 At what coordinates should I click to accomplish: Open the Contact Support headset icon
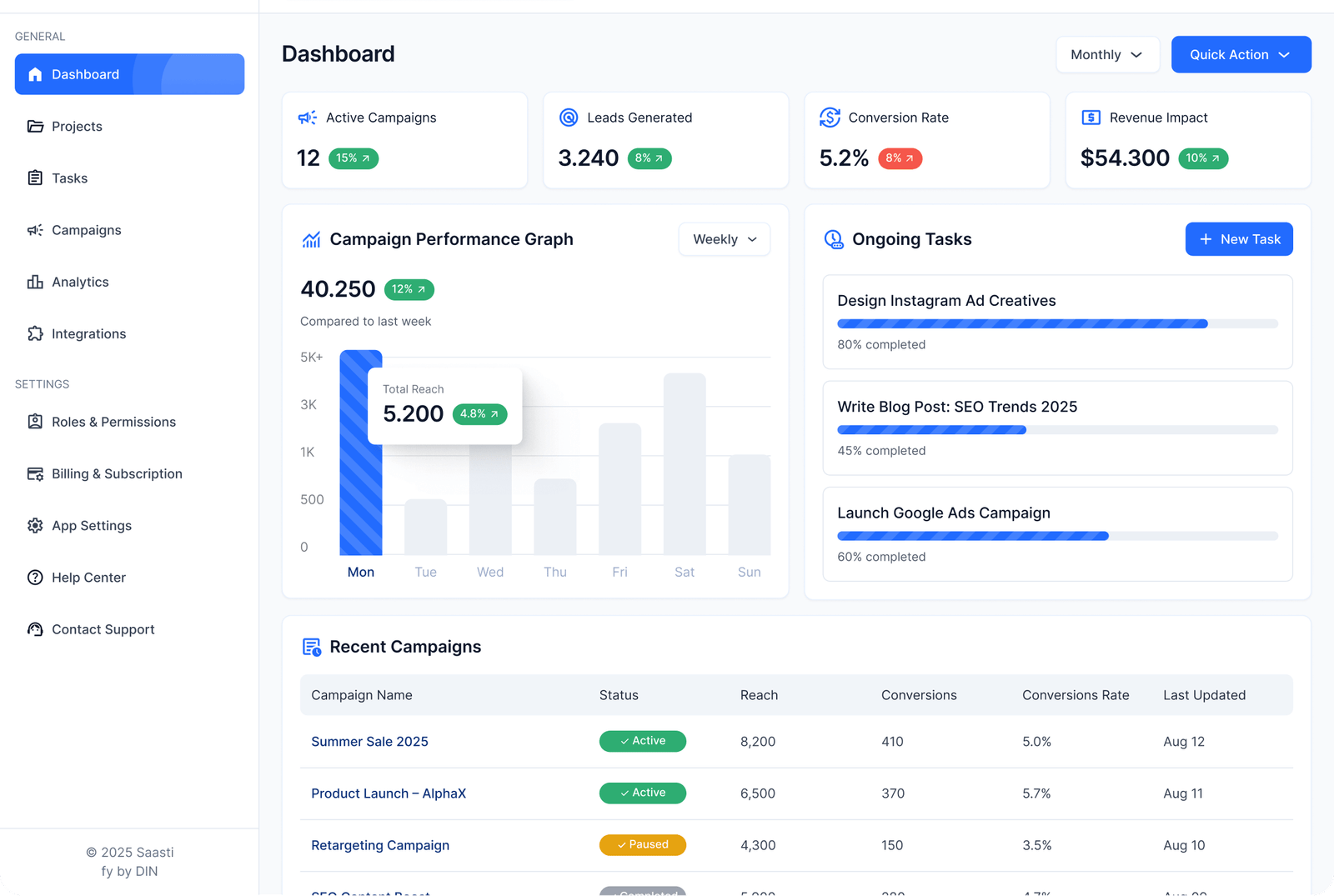[x=35, y=629]
